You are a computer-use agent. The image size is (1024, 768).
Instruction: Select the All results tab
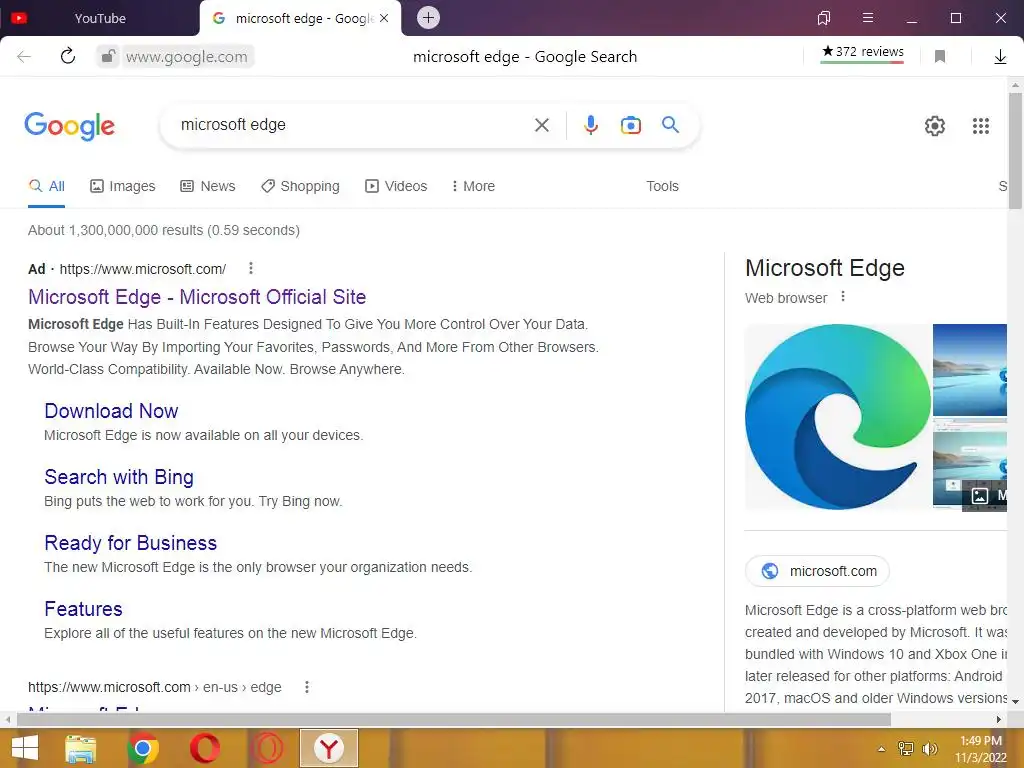(x=46, y=186)
